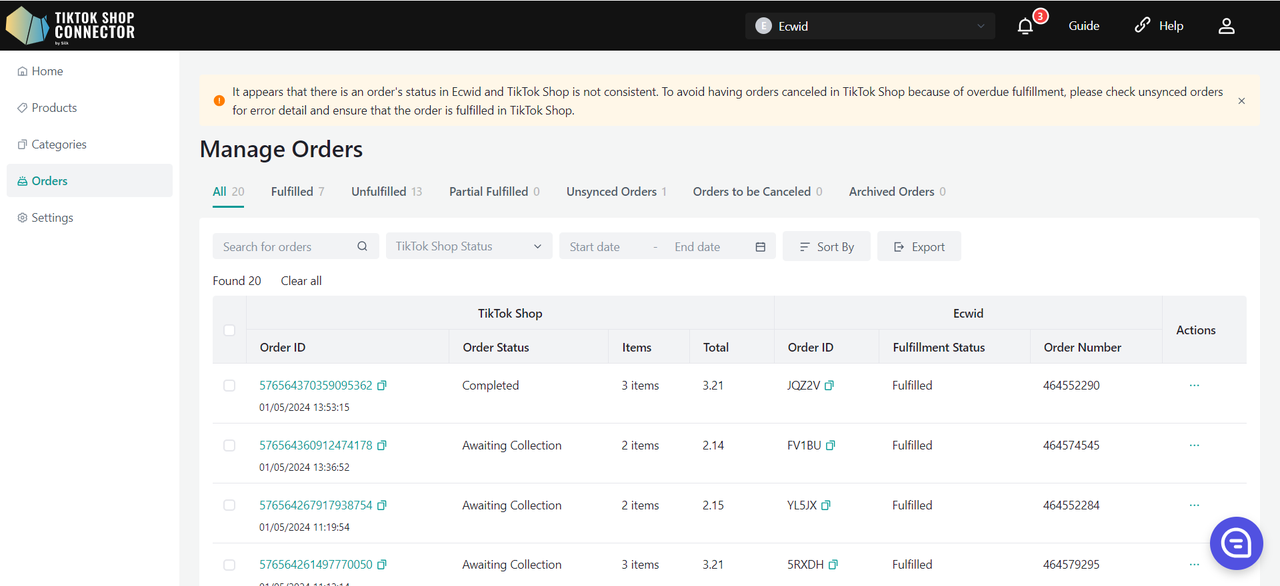Open the calendar icon in date range
Screen dimensions: 1280x586
(761, 246)
